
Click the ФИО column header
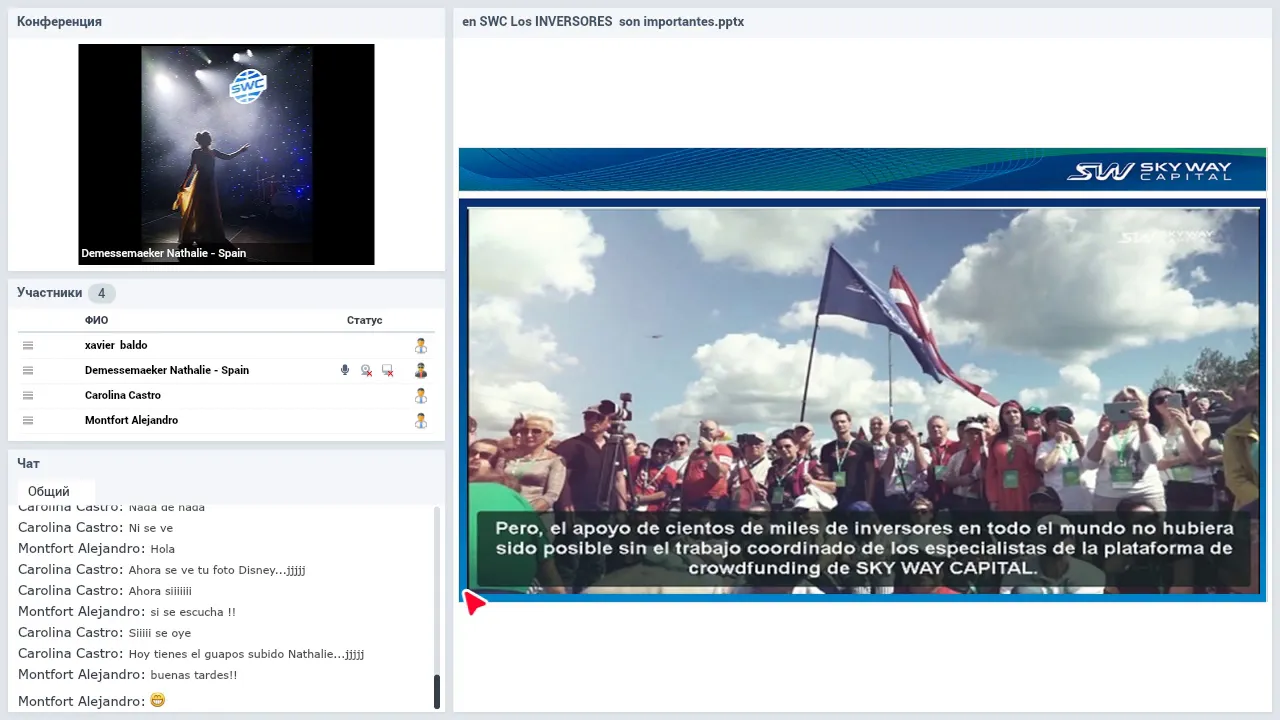click(x=96, y=320)
